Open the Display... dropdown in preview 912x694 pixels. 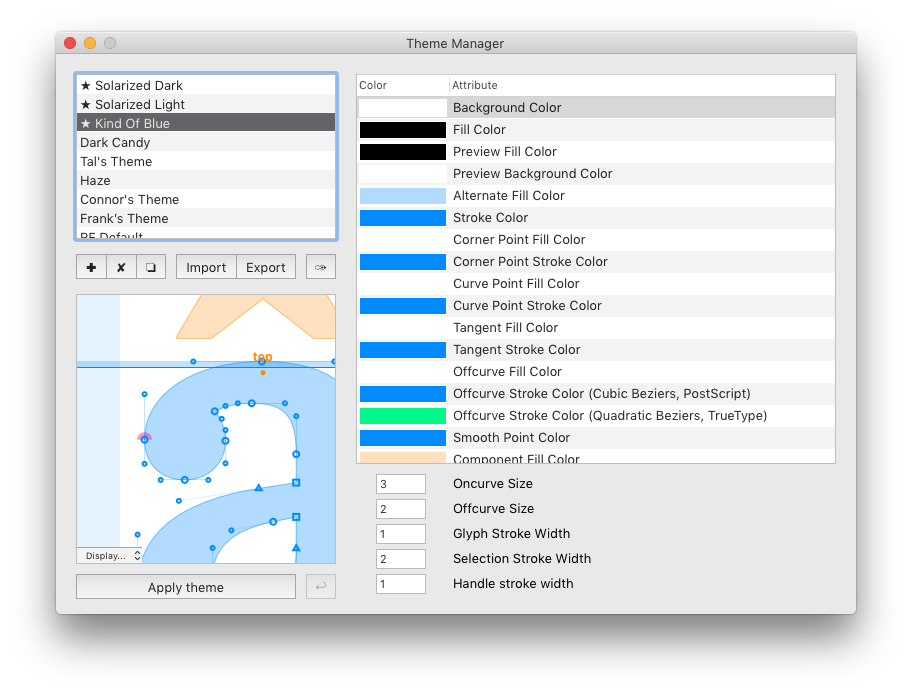110,556
